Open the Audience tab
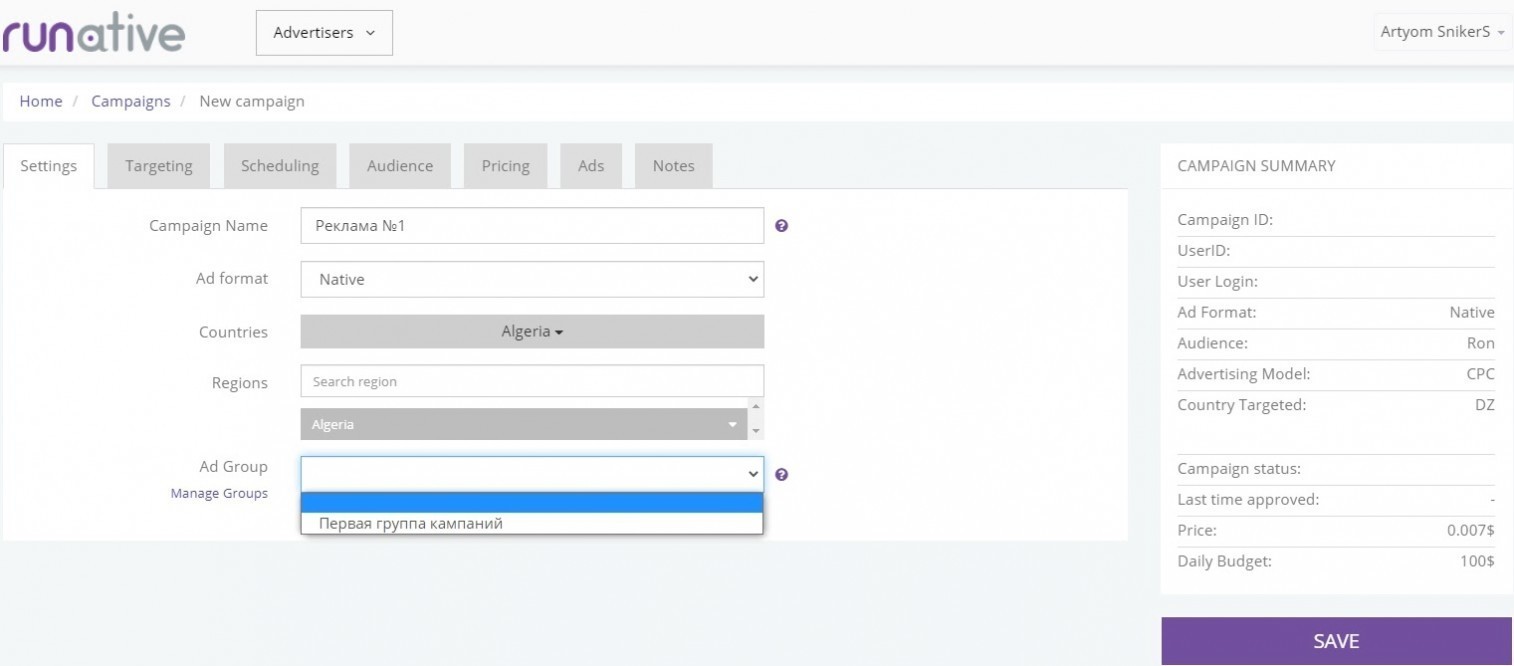 tap(400, 166)
